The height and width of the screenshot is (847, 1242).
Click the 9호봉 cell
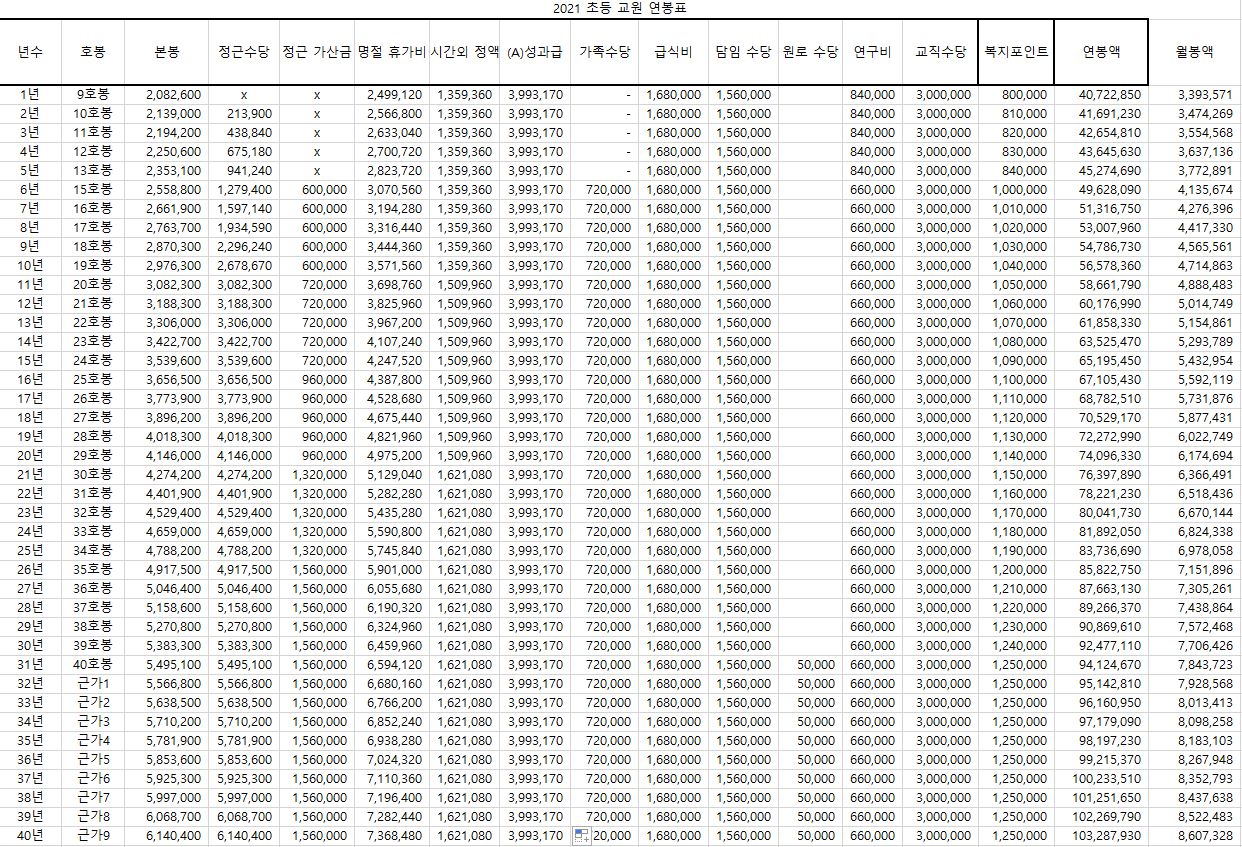click(92, 94)
